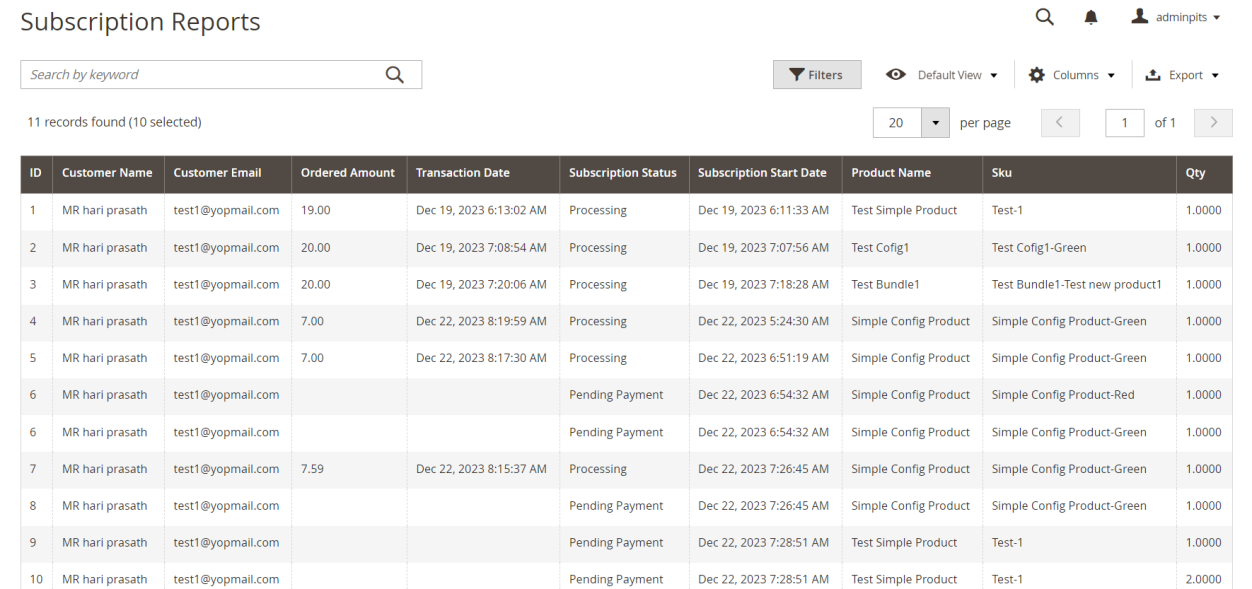Image resolution: width=1252 pixels, height=589 pixels.
Task: Click the current page number field
Action: tap(1125, 123)
